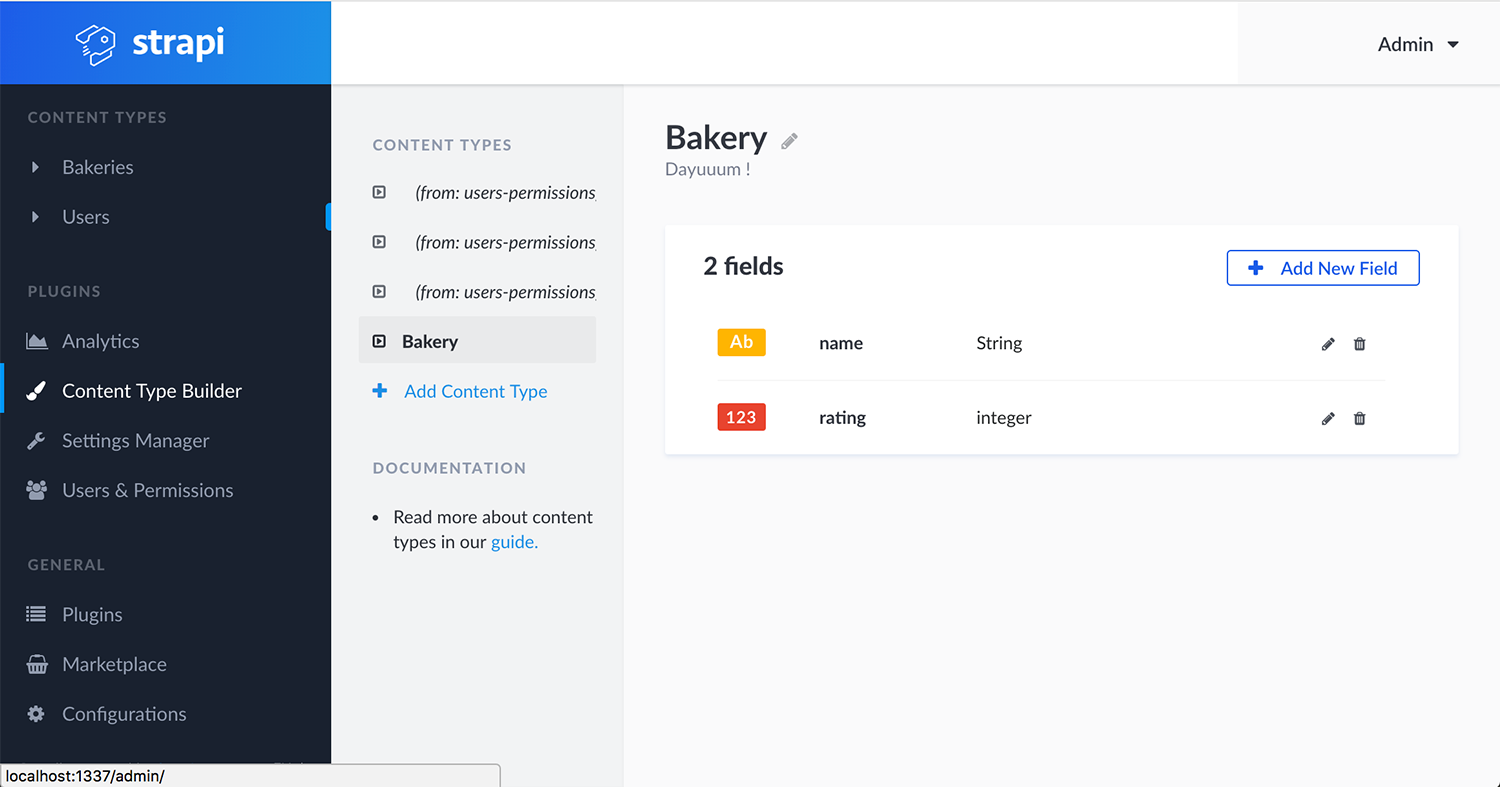This screenshot has height=787, width=1500.
Task: Select first users-permissions content type
Action: (x=504, y=192)
